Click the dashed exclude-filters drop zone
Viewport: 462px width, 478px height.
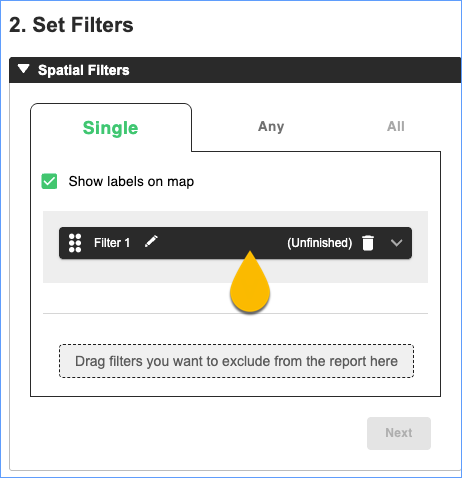click(236, 361)
